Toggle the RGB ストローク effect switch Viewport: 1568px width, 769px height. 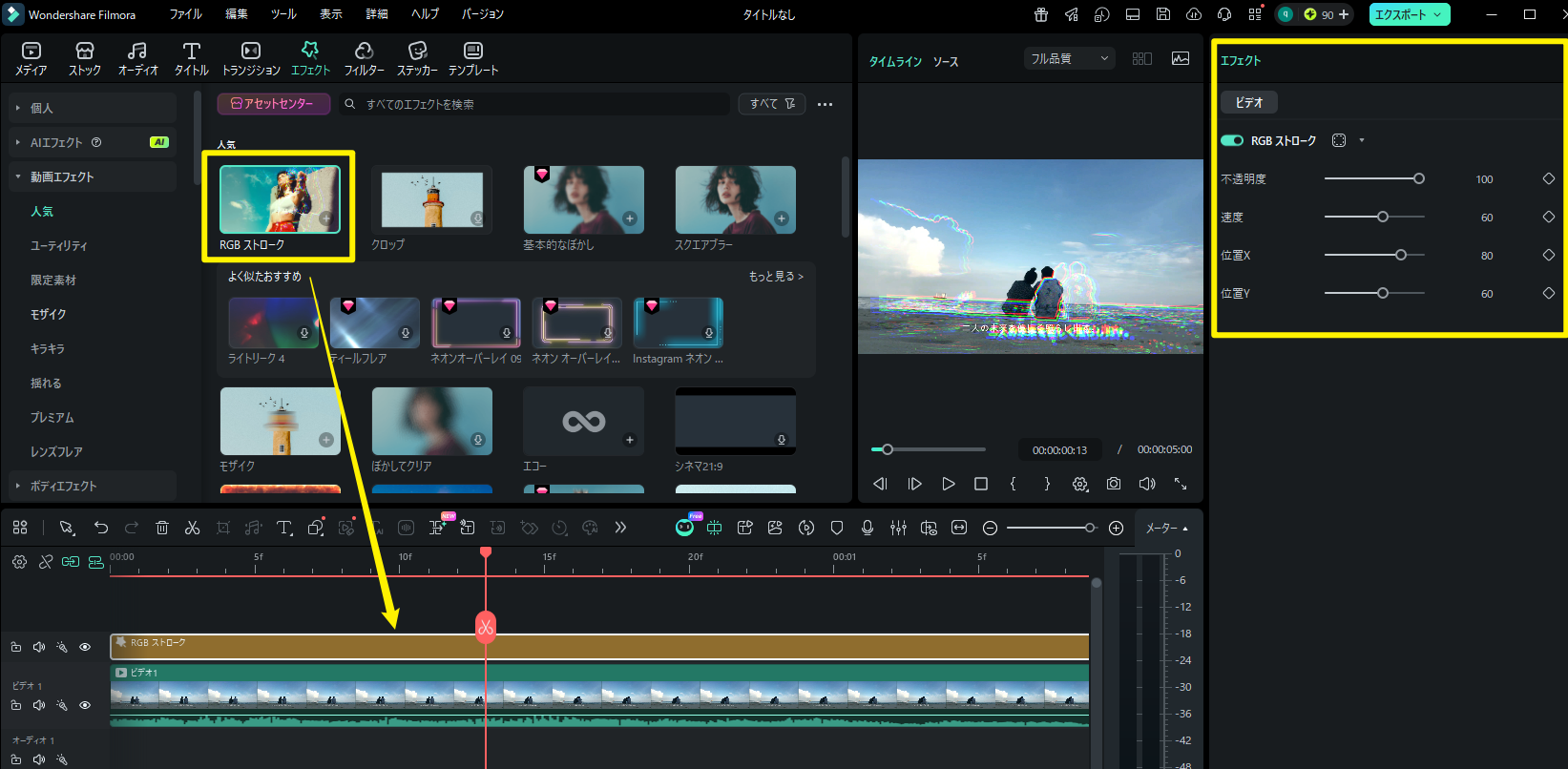click(x=1232, y=140)
